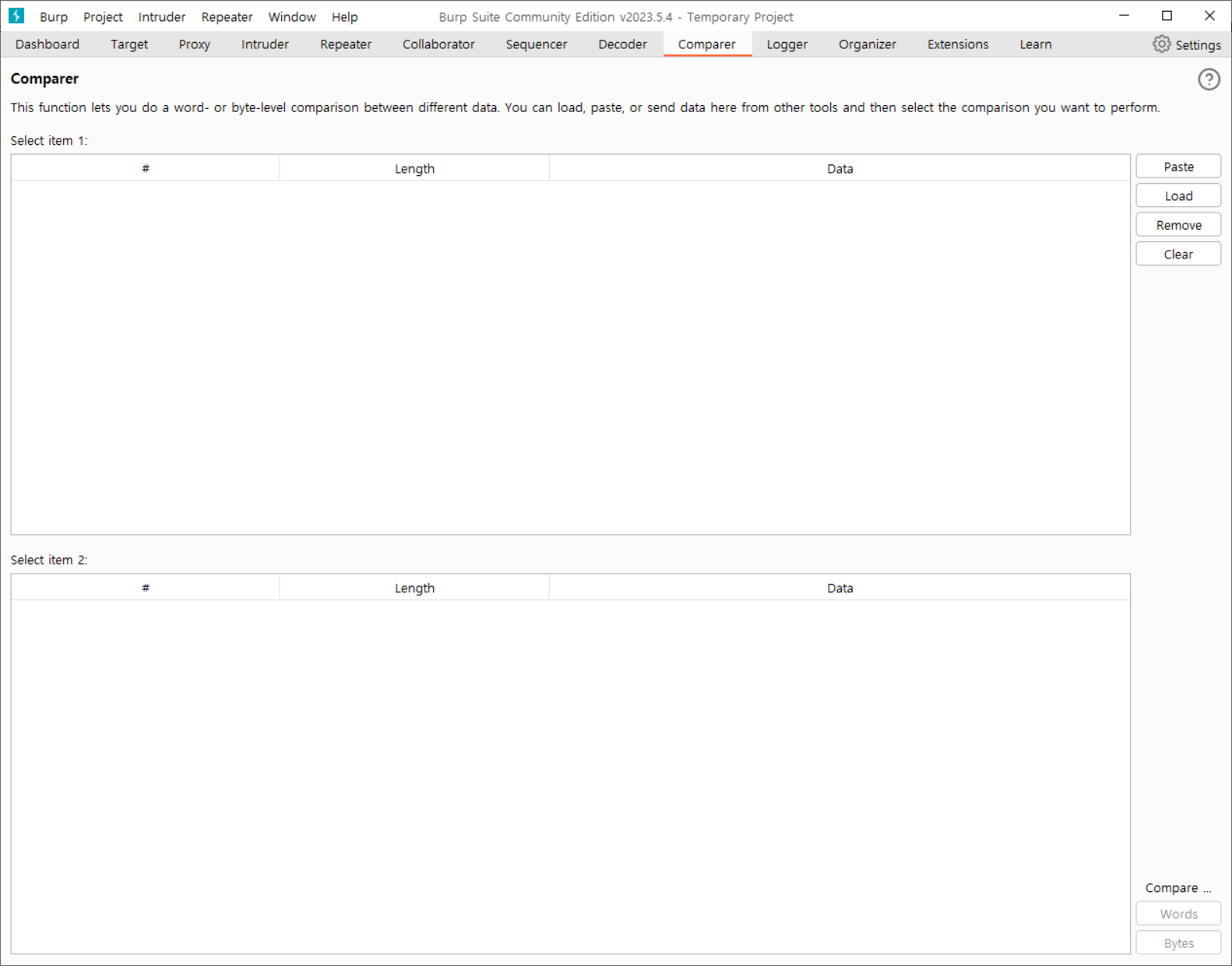Click the Burp Suite logo icon
The height and width of the screenshot is (966, 1232).
pyautogui.click(x=16, y=16)
